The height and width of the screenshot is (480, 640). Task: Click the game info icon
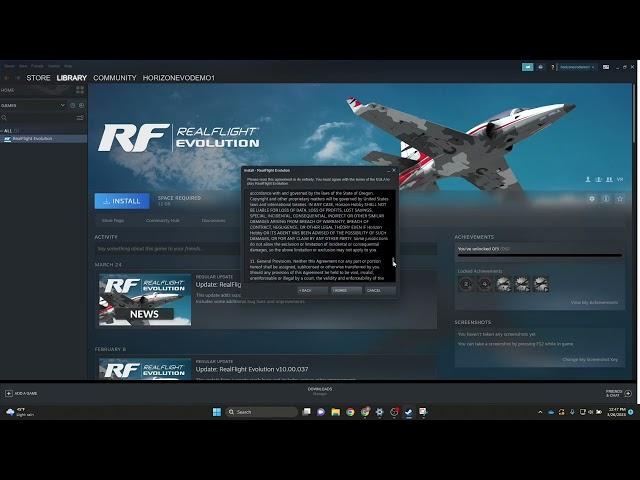pos(606,199)
